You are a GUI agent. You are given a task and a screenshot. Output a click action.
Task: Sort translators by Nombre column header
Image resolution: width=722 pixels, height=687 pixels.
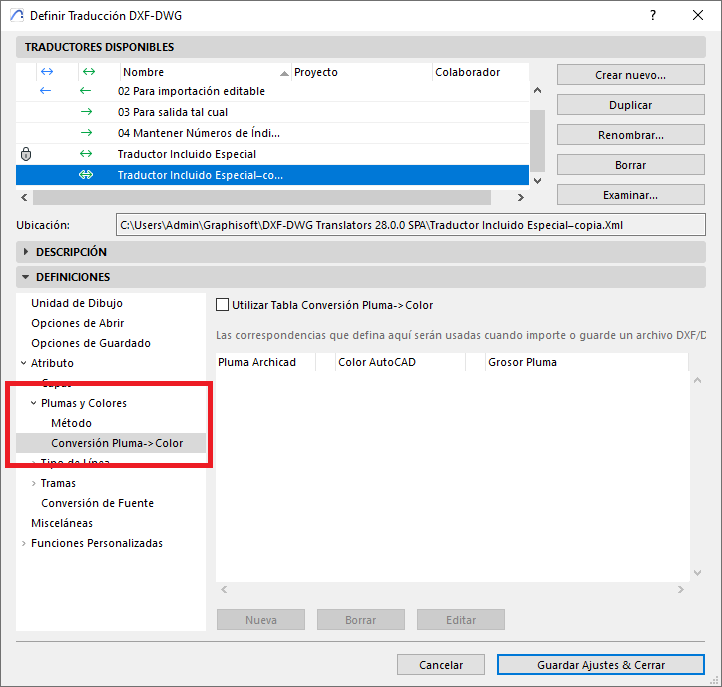click(x=200, y=72)
